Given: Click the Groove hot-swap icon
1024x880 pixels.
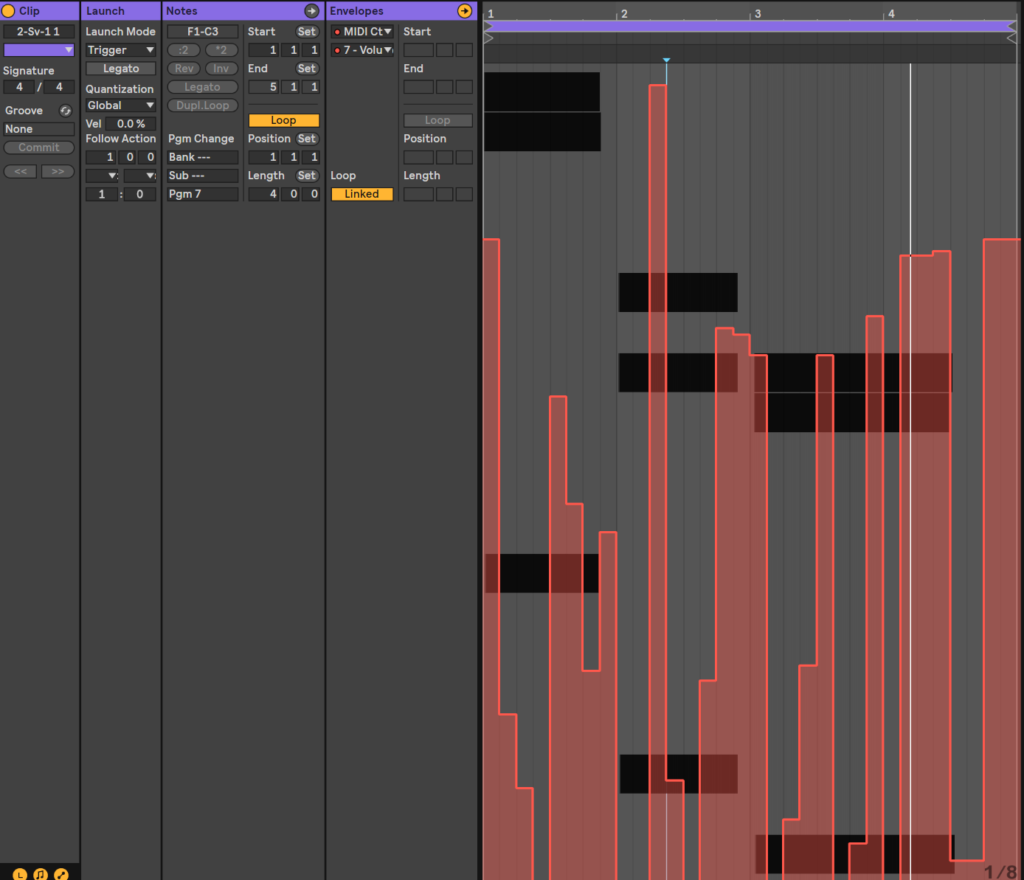Looking at the screenshot, I should [66, 111].
